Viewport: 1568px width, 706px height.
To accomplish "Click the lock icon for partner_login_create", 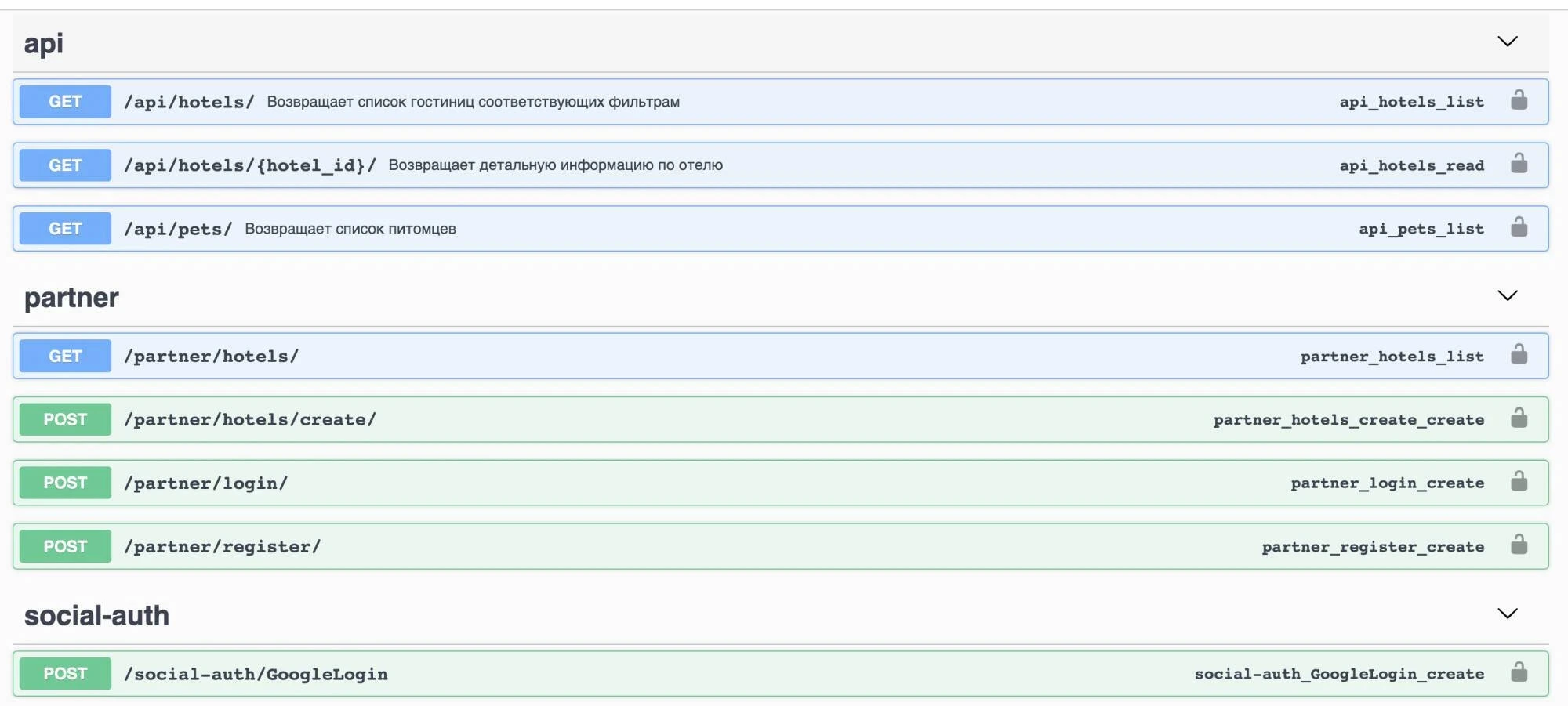I will tap(1519, 481).
